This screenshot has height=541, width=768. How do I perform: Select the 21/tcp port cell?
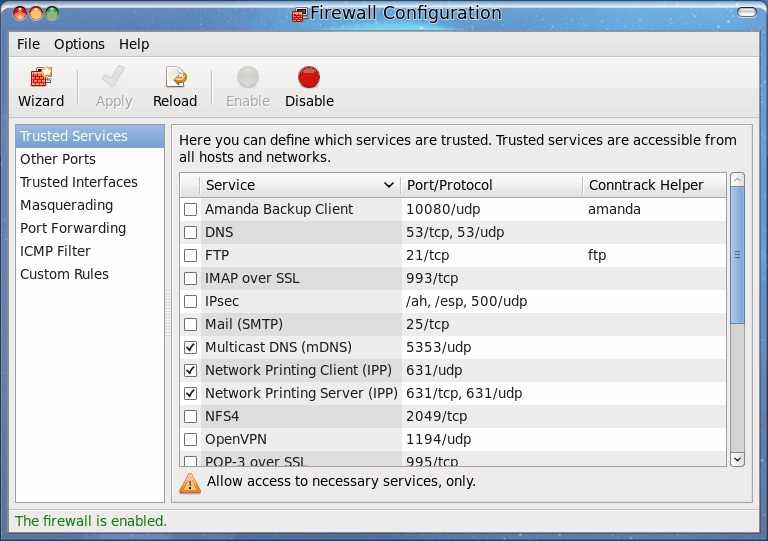pos(492,256)
